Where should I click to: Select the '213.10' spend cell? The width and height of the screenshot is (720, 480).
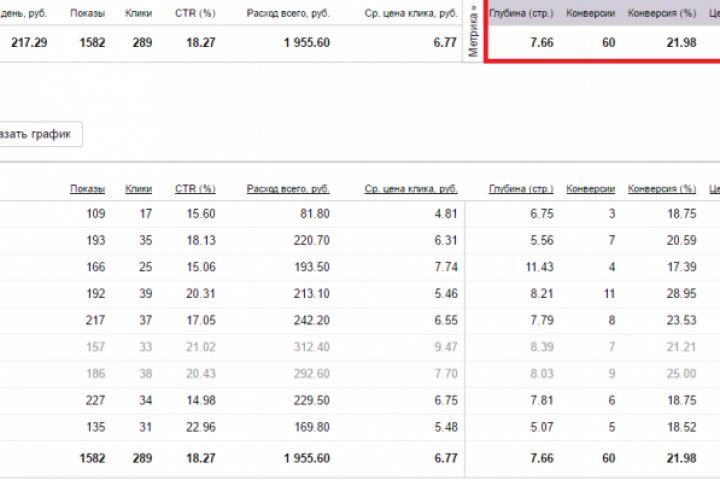tap(312, 294)
